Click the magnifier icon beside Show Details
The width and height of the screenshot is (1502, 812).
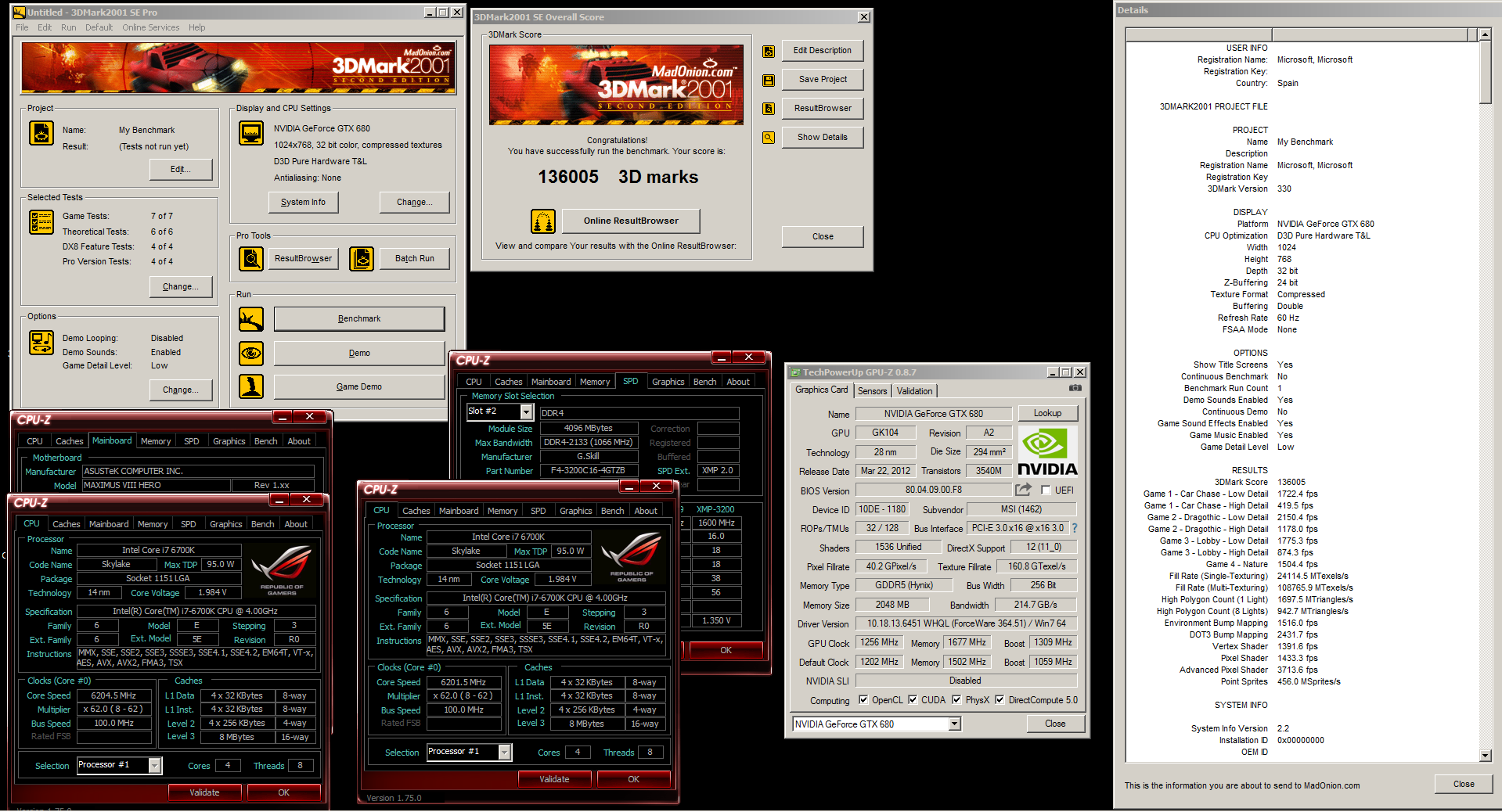(769, 138)
